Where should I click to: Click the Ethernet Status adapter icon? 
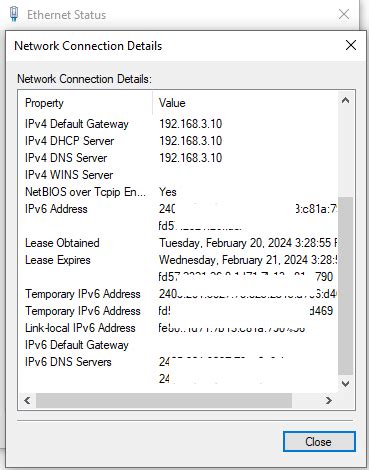click(x=14, y=14)
